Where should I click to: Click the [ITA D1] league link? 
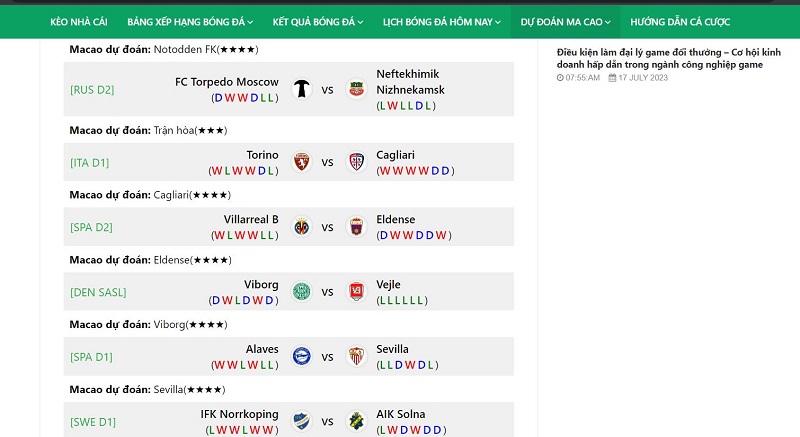pos(89,163)
